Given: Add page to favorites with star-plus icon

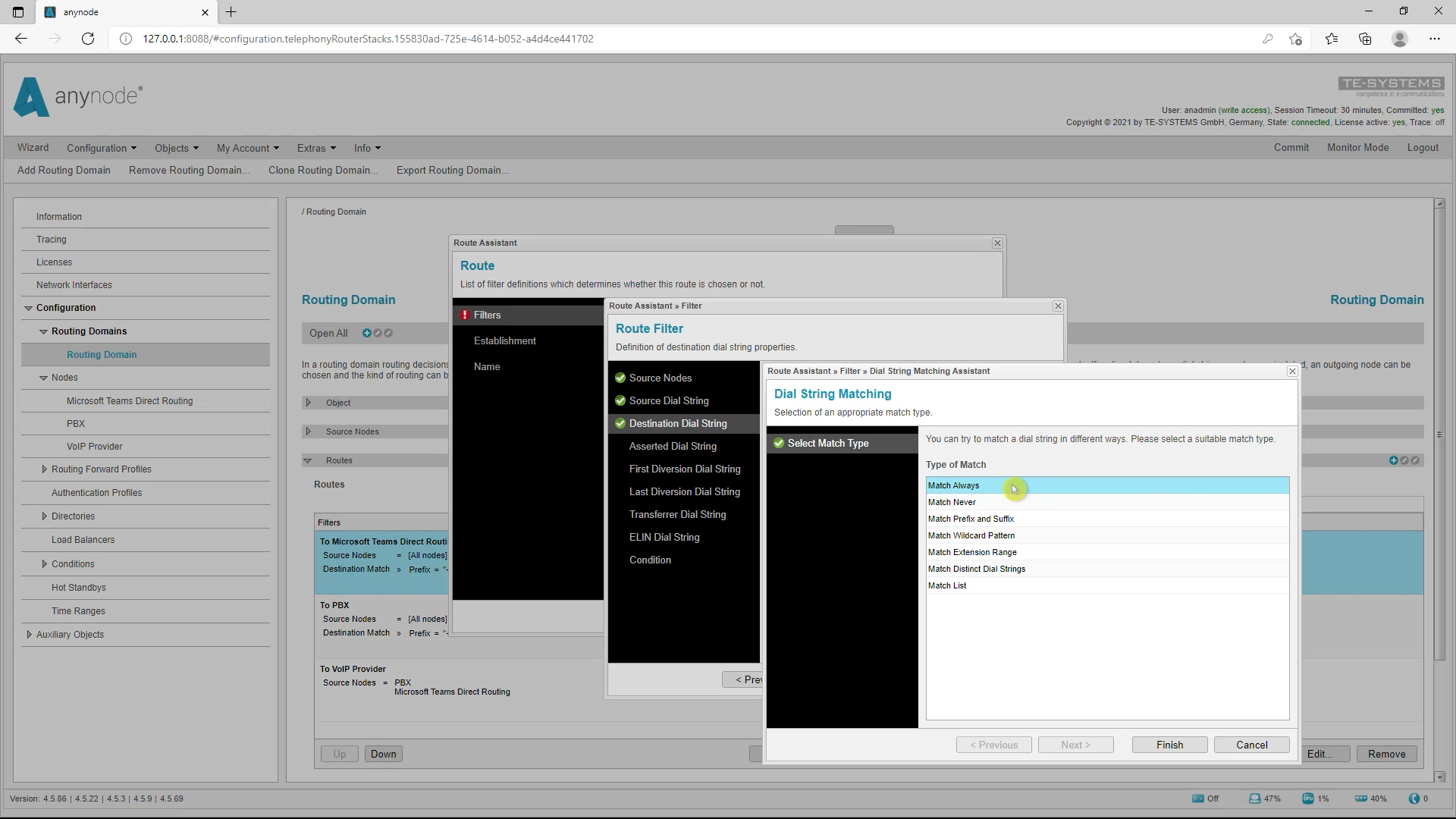Looking at the screenshot, I should [1295, 39].
